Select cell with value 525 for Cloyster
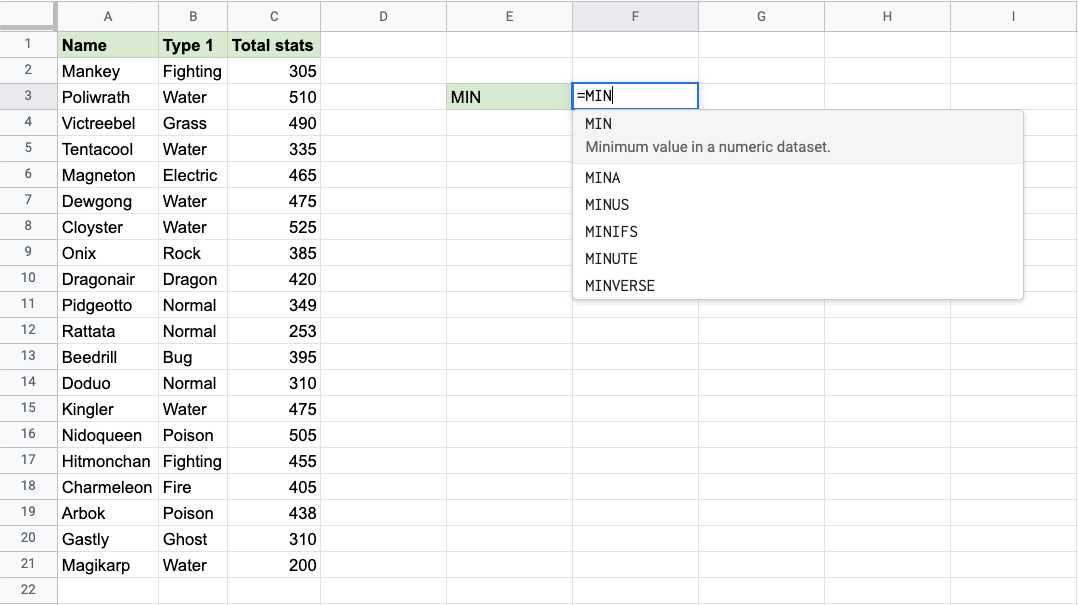Image resolution: width=1078 pixels, height=605 pixels. [x=273, y=227]
